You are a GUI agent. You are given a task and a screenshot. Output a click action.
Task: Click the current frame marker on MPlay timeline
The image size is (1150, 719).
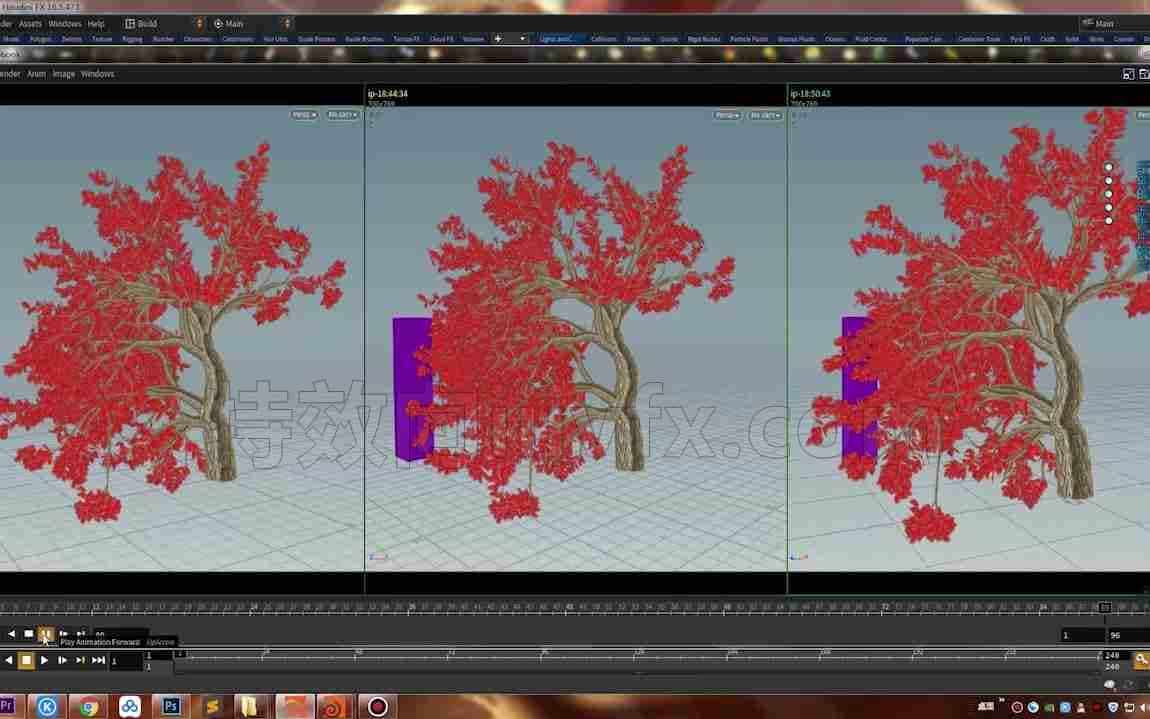click(1105, 607)
